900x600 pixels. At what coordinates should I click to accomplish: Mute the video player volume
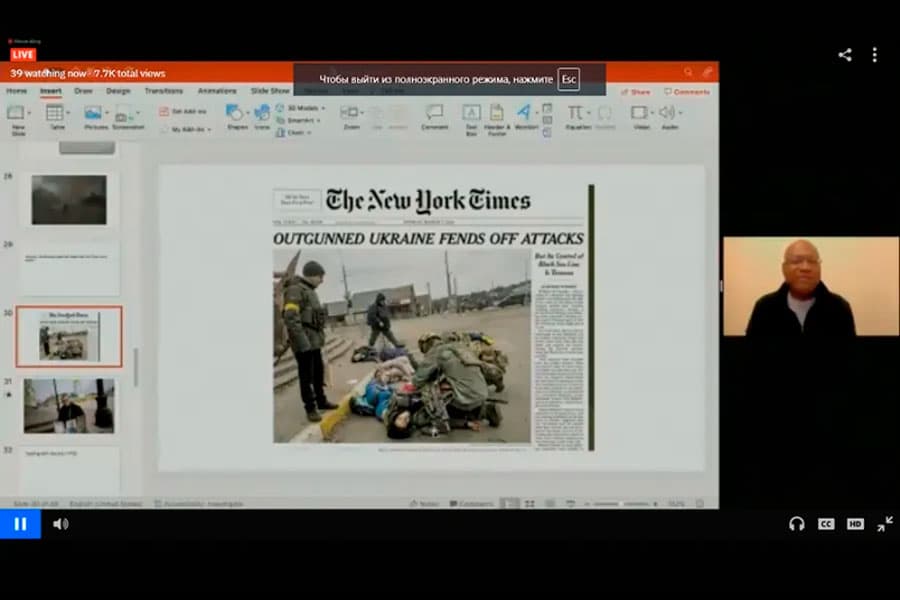click(x=60, y=523)
